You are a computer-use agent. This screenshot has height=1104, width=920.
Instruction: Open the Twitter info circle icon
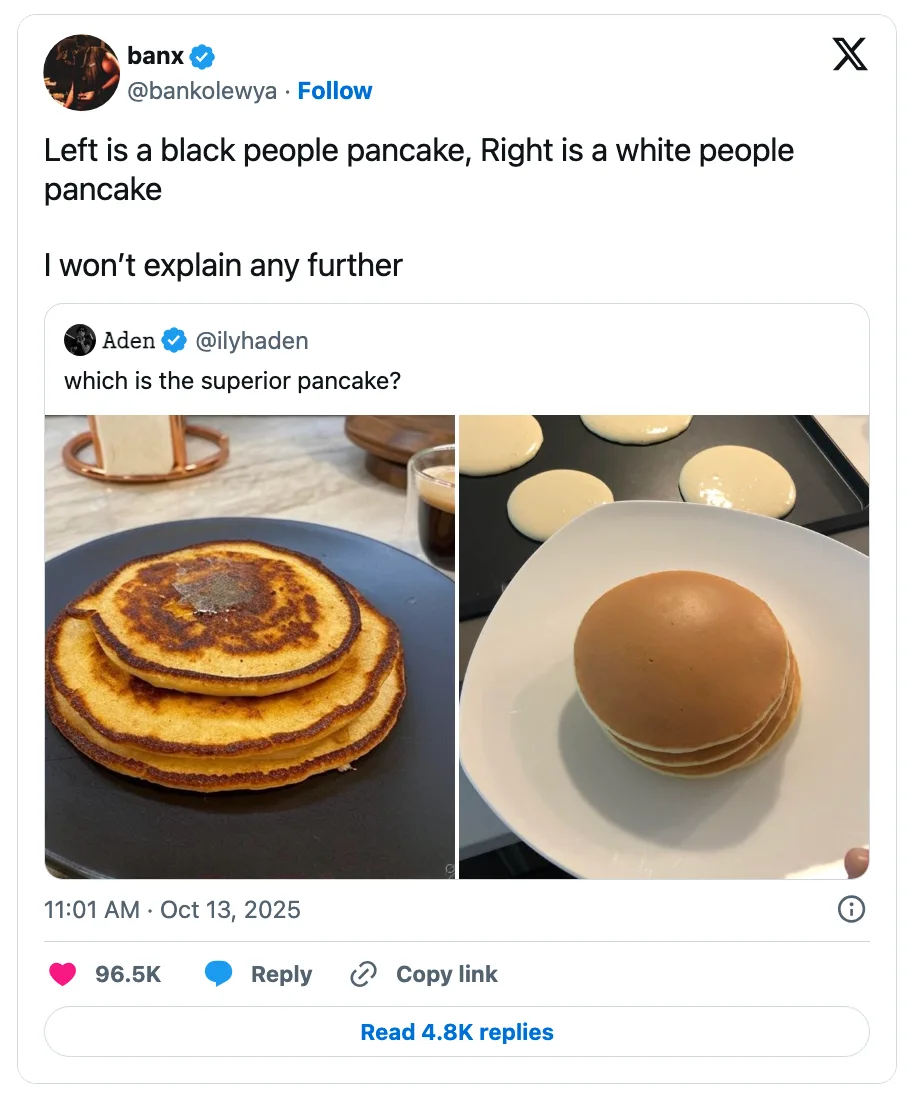(x=850, y=909)
